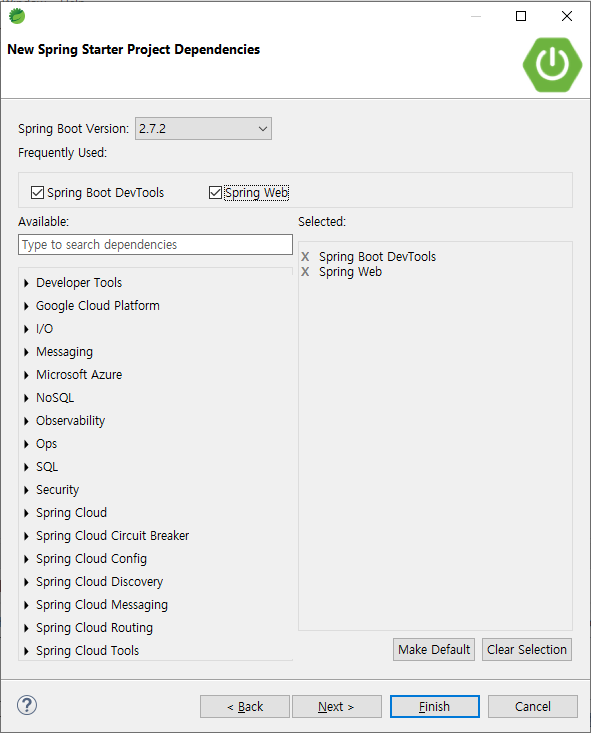This screenshot has height=733, width=591.
Task: Expand the Developer Tools category
Action: (26, 283)
